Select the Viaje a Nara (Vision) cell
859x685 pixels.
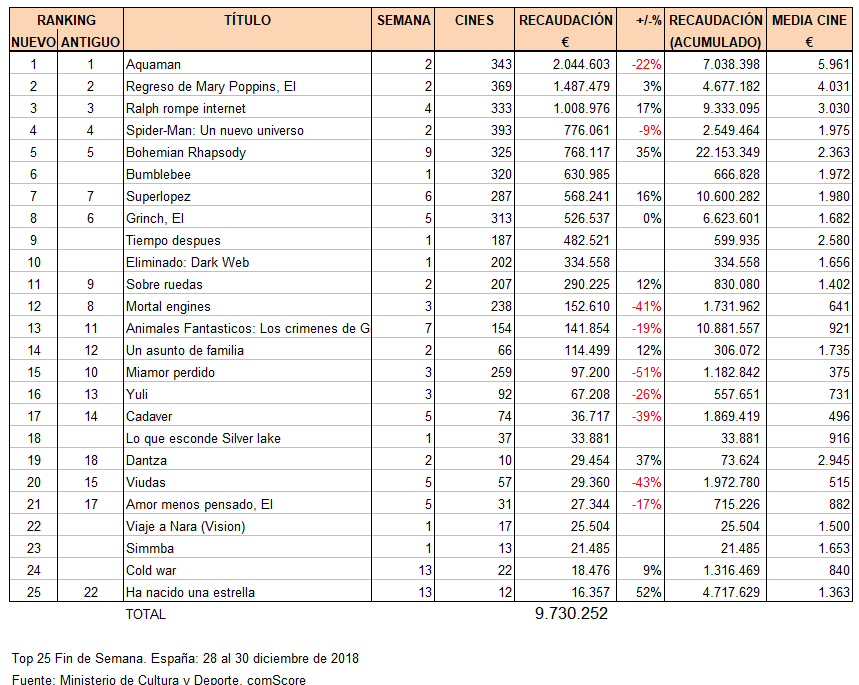185,527
